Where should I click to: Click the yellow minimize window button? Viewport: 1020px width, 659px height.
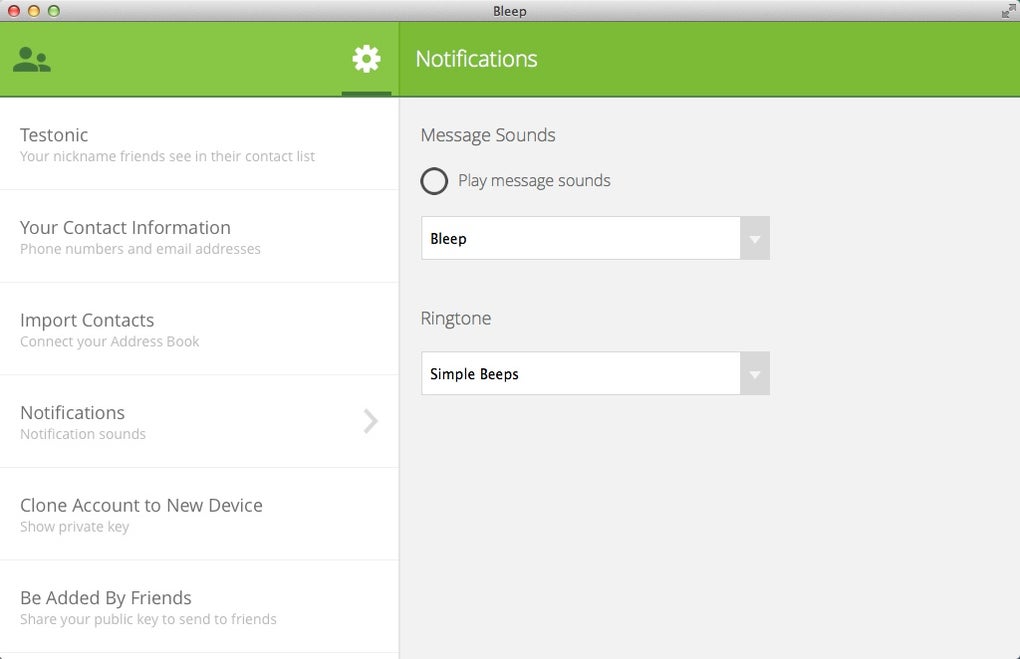coord(34,11)
